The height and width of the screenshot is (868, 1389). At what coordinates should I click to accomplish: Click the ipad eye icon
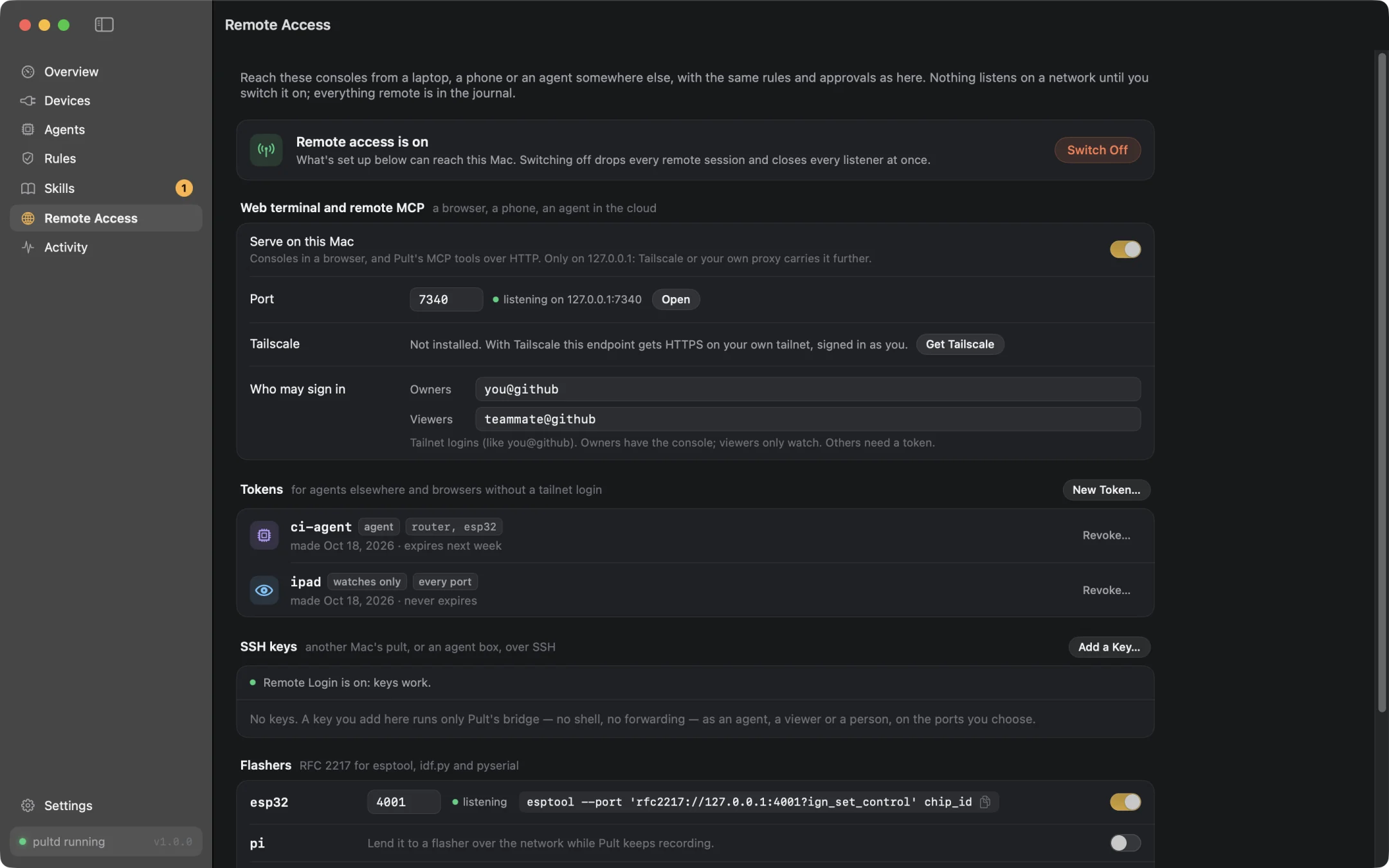click(x=264, y=590)
